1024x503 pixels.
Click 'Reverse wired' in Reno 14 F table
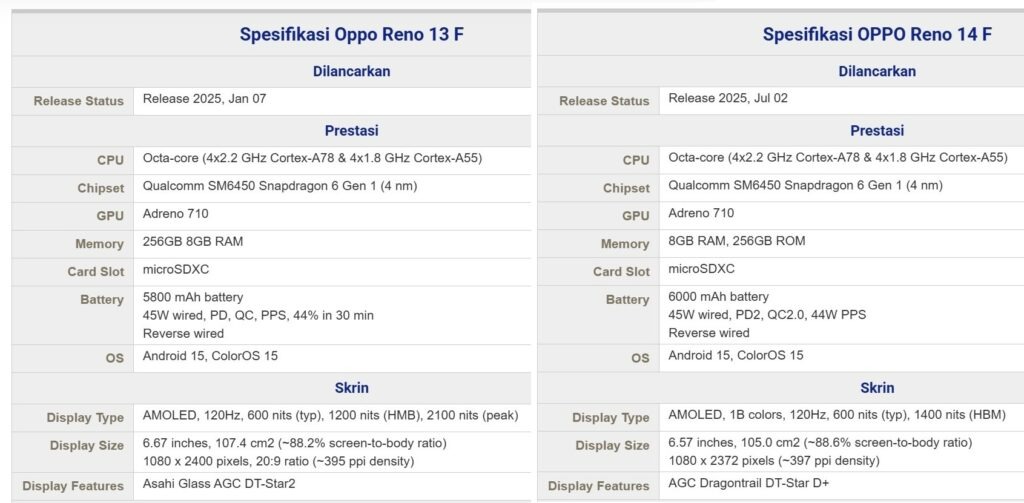pyautogui.click(x=709, y=333)
